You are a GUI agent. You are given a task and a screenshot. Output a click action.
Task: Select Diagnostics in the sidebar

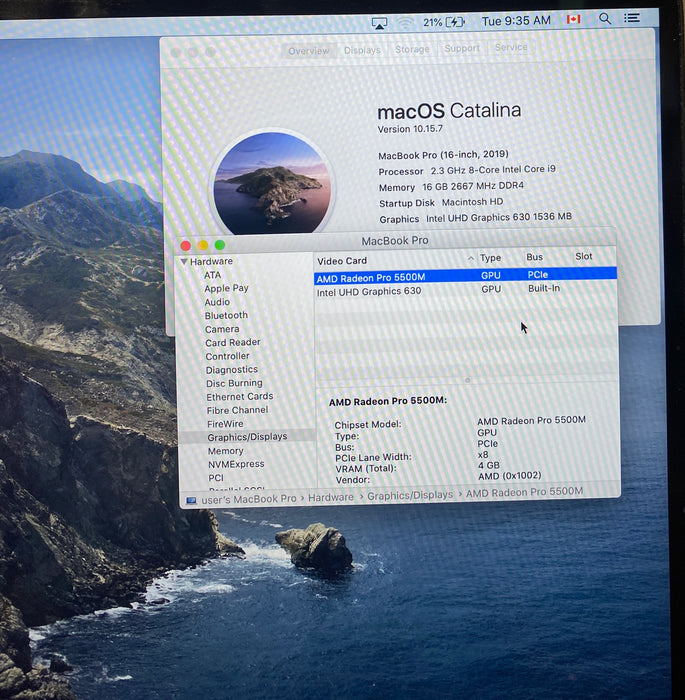232,370
